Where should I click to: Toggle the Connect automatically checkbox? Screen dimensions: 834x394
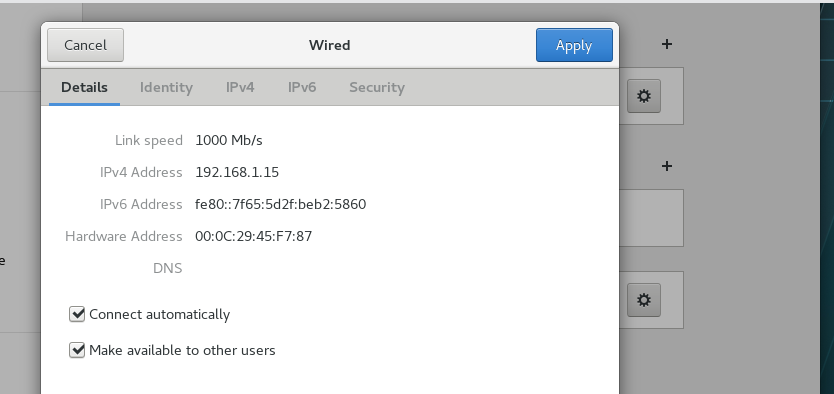[77, 314]
